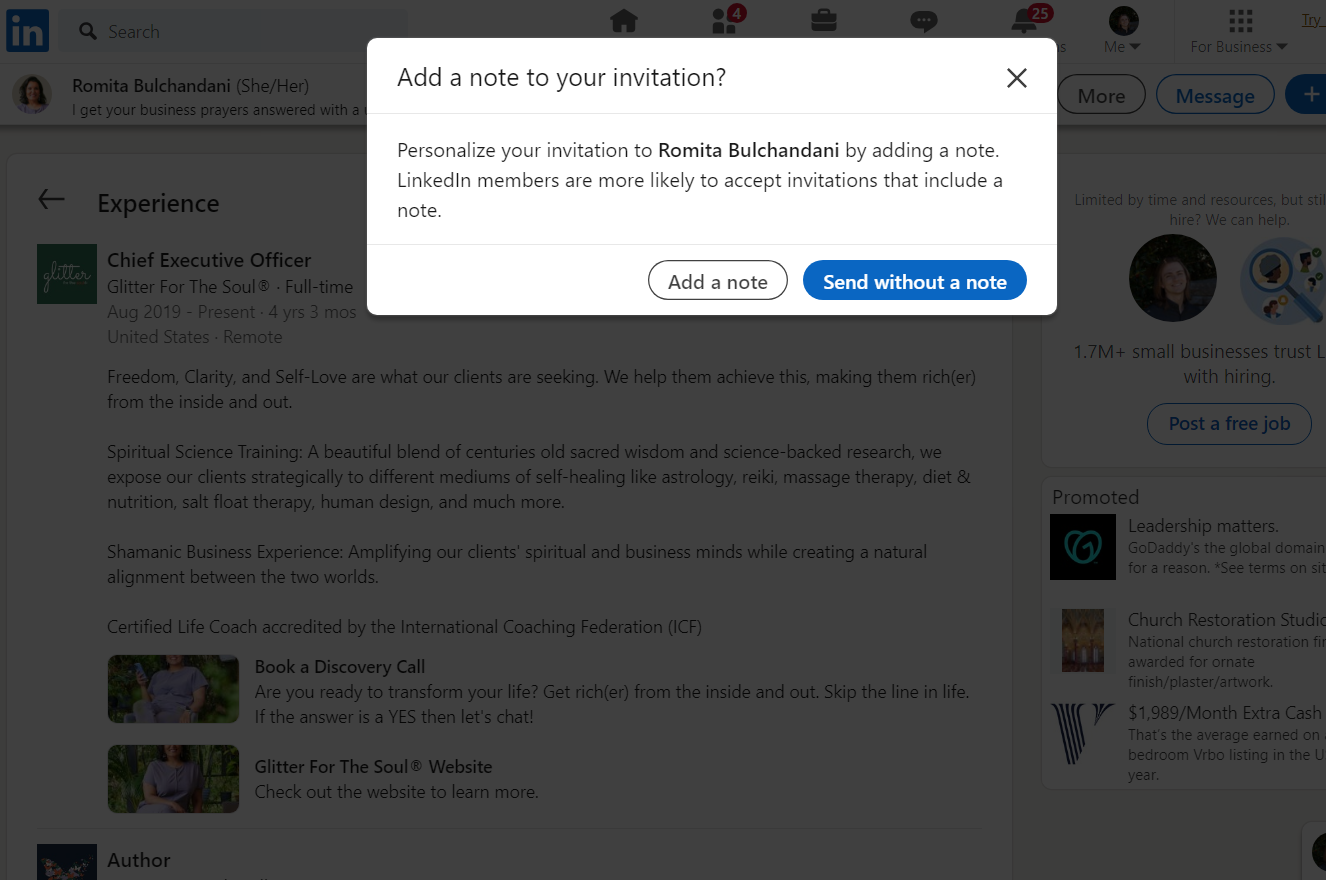Open the Home icon in navigation
This screenshot has height=880, width=1326.
tap(624, 21)
